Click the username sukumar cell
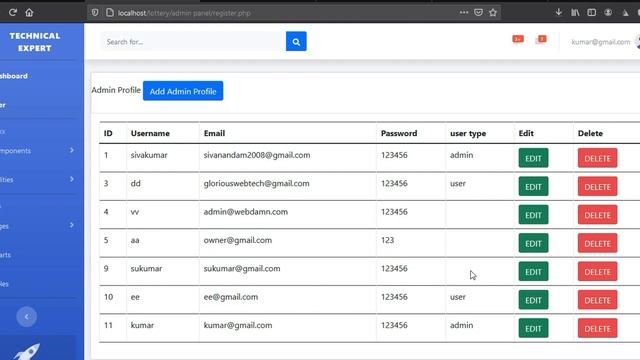The width and height of the screenshot is (640, 360). [x=146, y=269]
